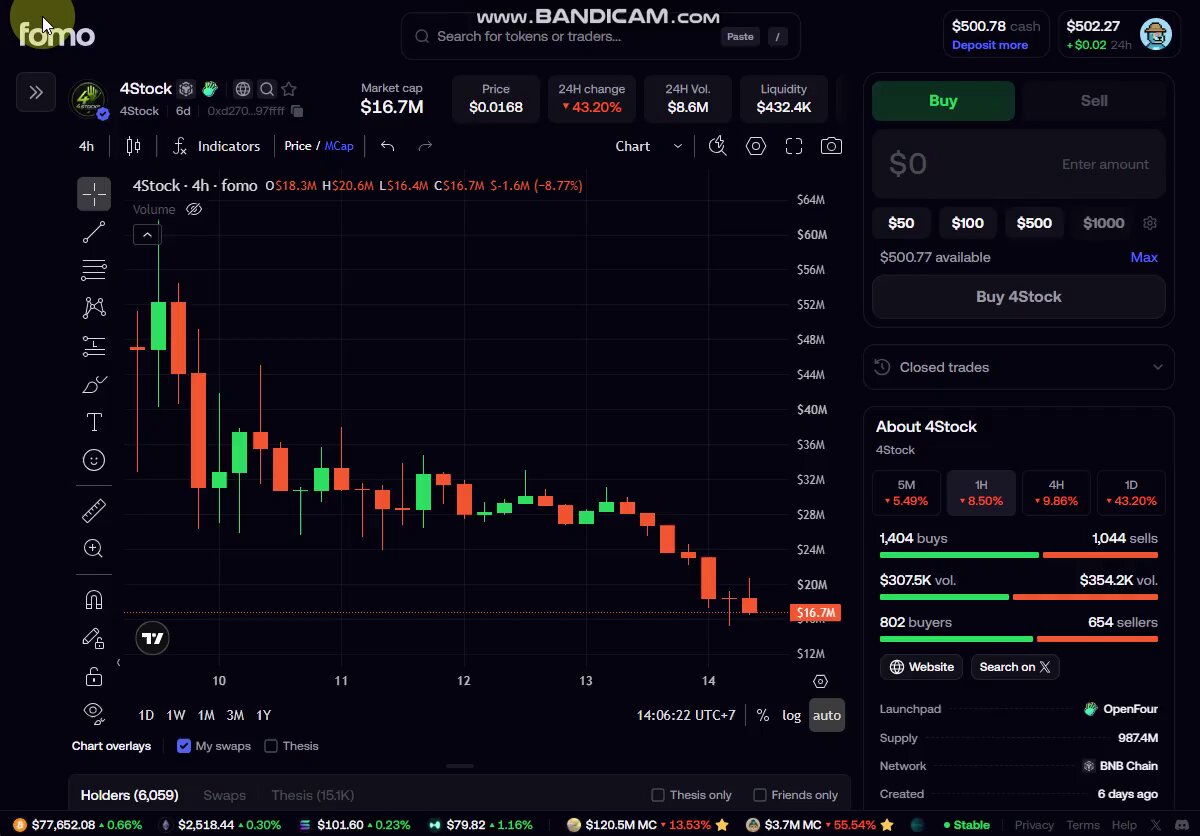
Task: Undo the last chart action
Action: [x=388, y=146]
